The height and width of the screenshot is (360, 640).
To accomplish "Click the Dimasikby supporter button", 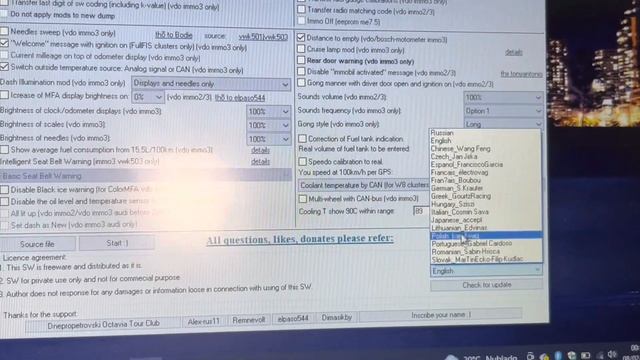I will tap(336, 317).
